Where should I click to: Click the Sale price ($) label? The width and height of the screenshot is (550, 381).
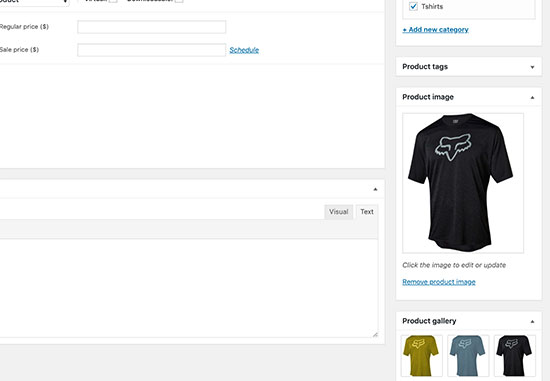(x=19, y=50)
